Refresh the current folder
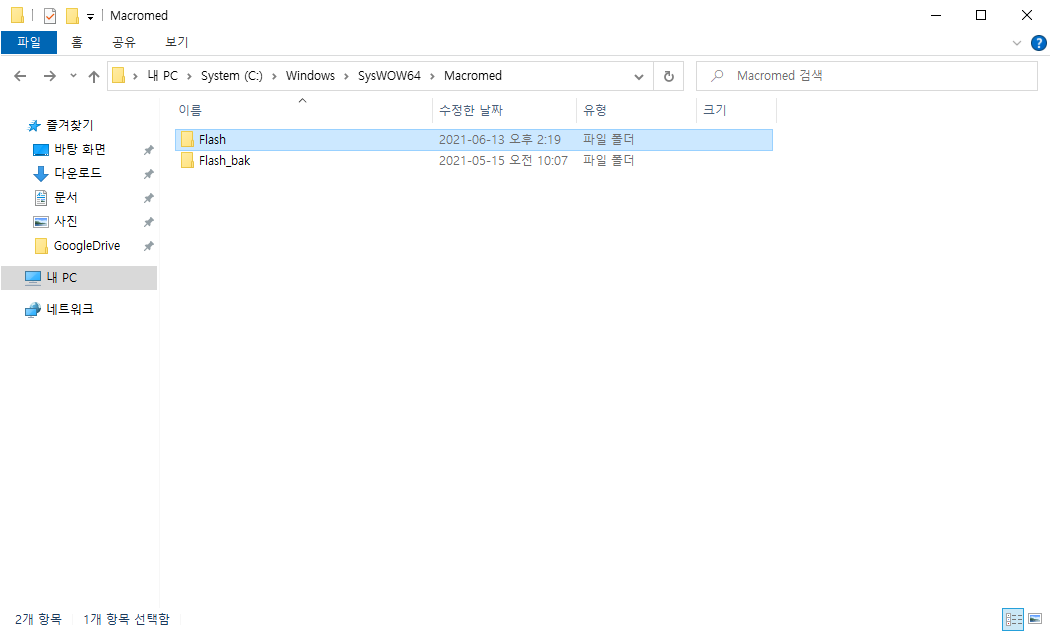1051x635 pixels. [668, 76]
